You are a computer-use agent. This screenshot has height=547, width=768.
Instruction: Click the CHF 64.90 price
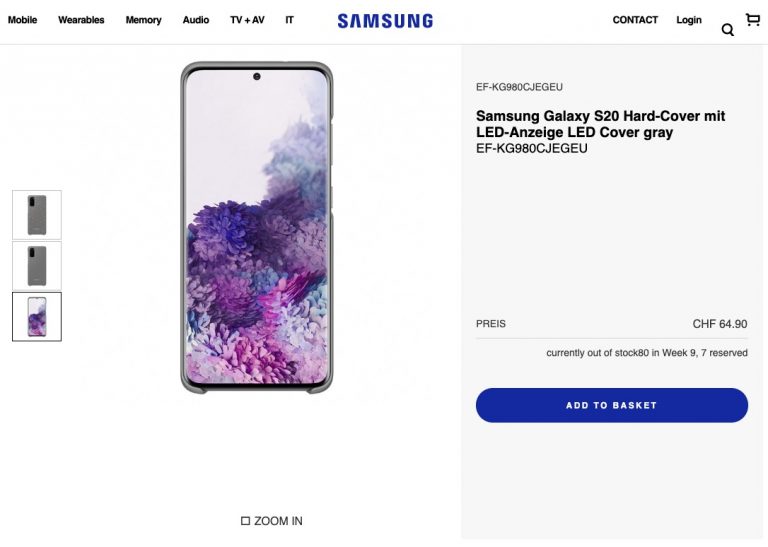coord(719,324)
